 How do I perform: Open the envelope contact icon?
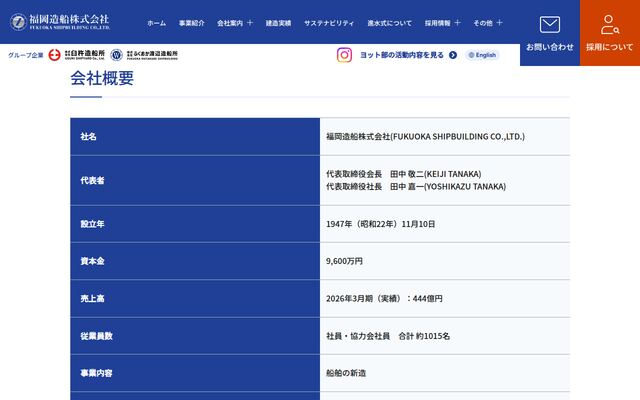click(x=549, y=24)
